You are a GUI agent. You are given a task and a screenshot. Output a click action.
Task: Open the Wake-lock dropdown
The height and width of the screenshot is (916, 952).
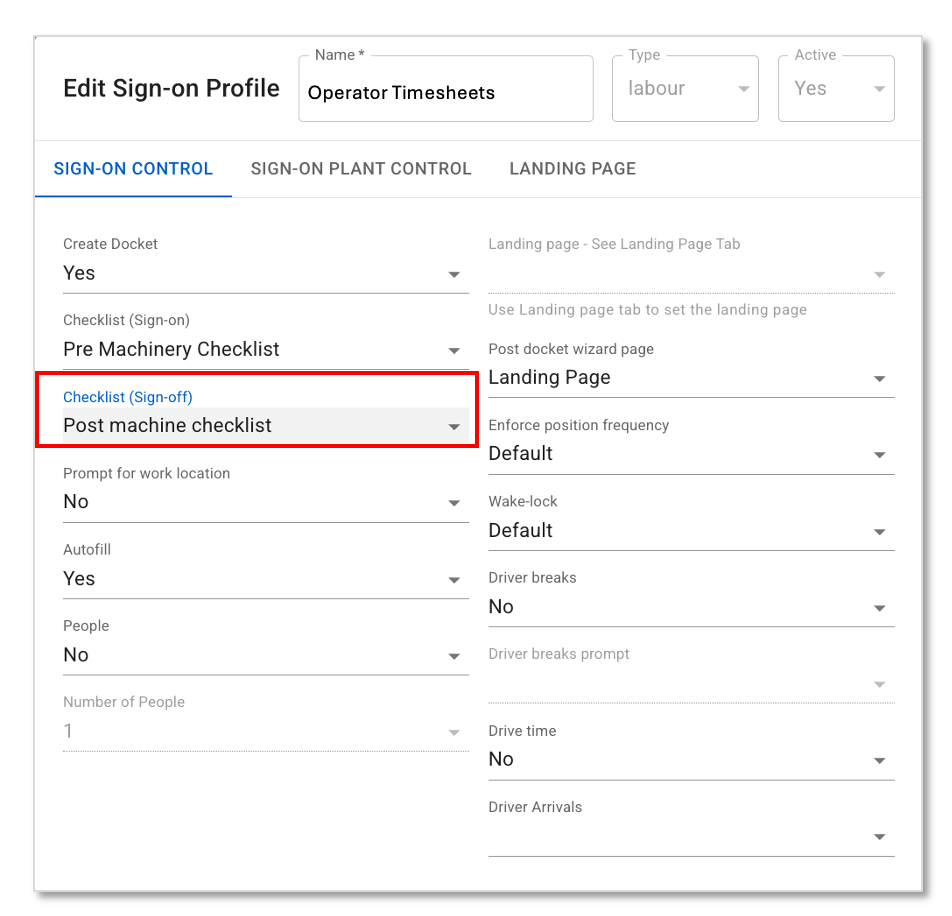pos(690,531)
